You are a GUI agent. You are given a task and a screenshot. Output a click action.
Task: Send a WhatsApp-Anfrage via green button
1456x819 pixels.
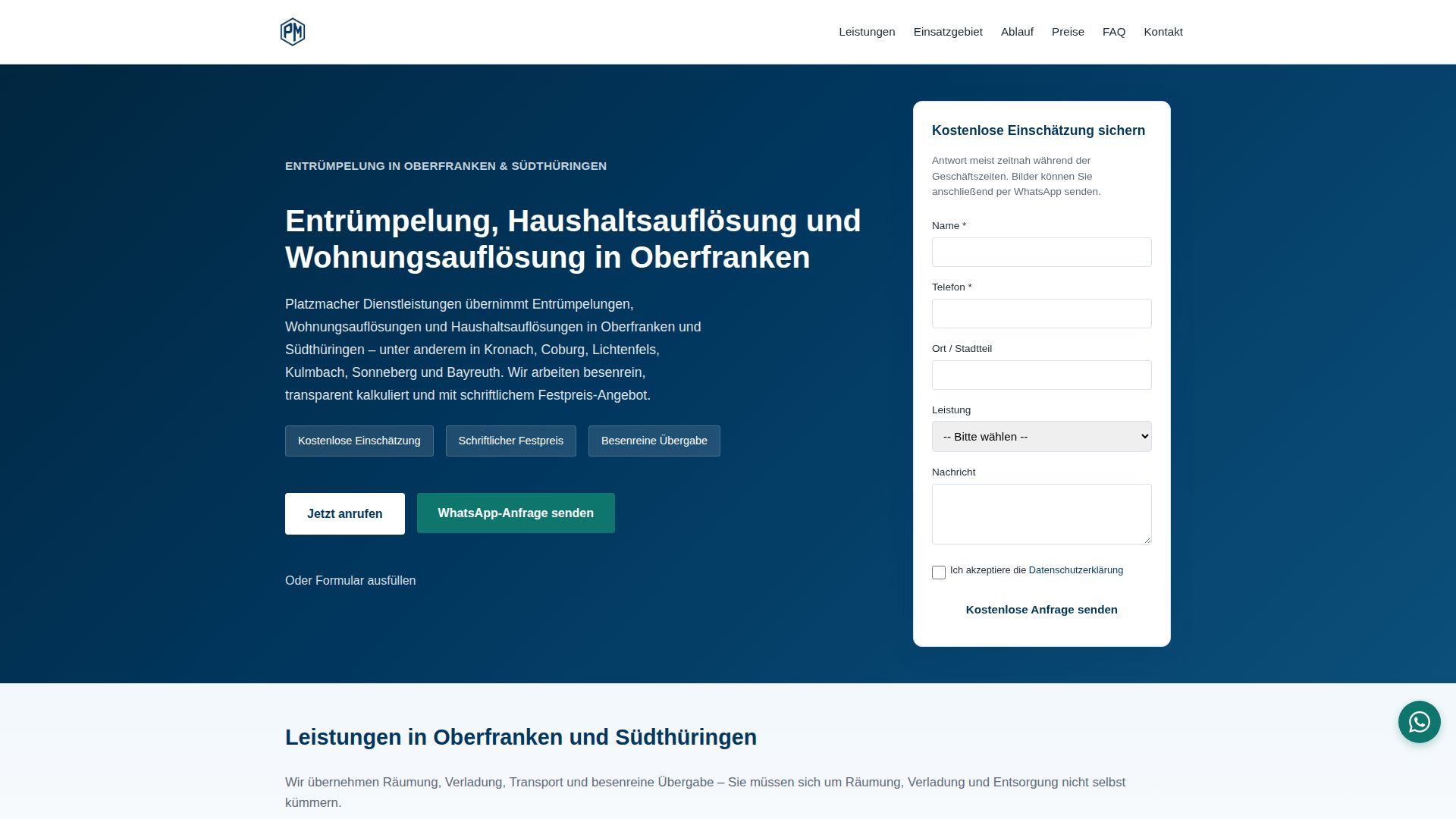516,513
